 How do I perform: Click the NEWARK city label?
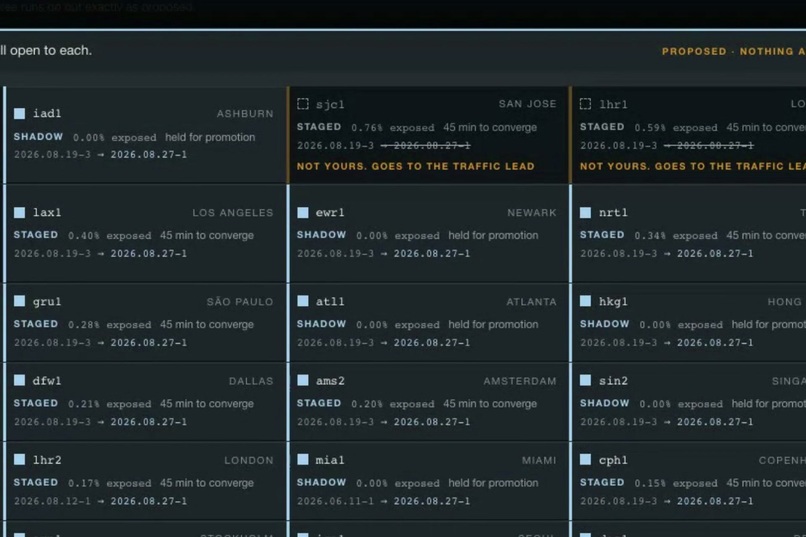tap(532, 213)
